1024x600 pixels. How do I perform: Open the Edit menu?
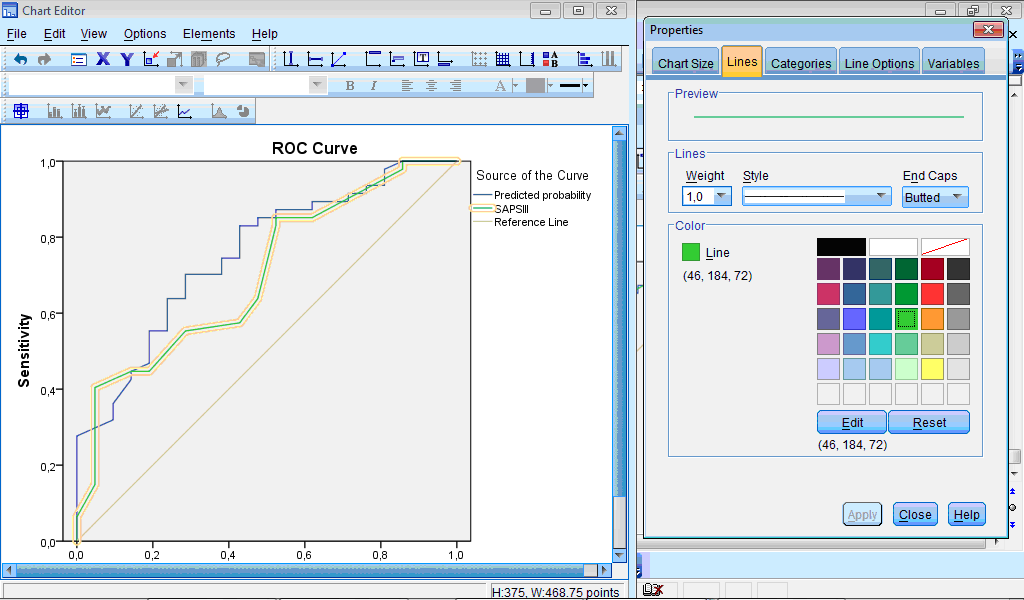point(54,34)
